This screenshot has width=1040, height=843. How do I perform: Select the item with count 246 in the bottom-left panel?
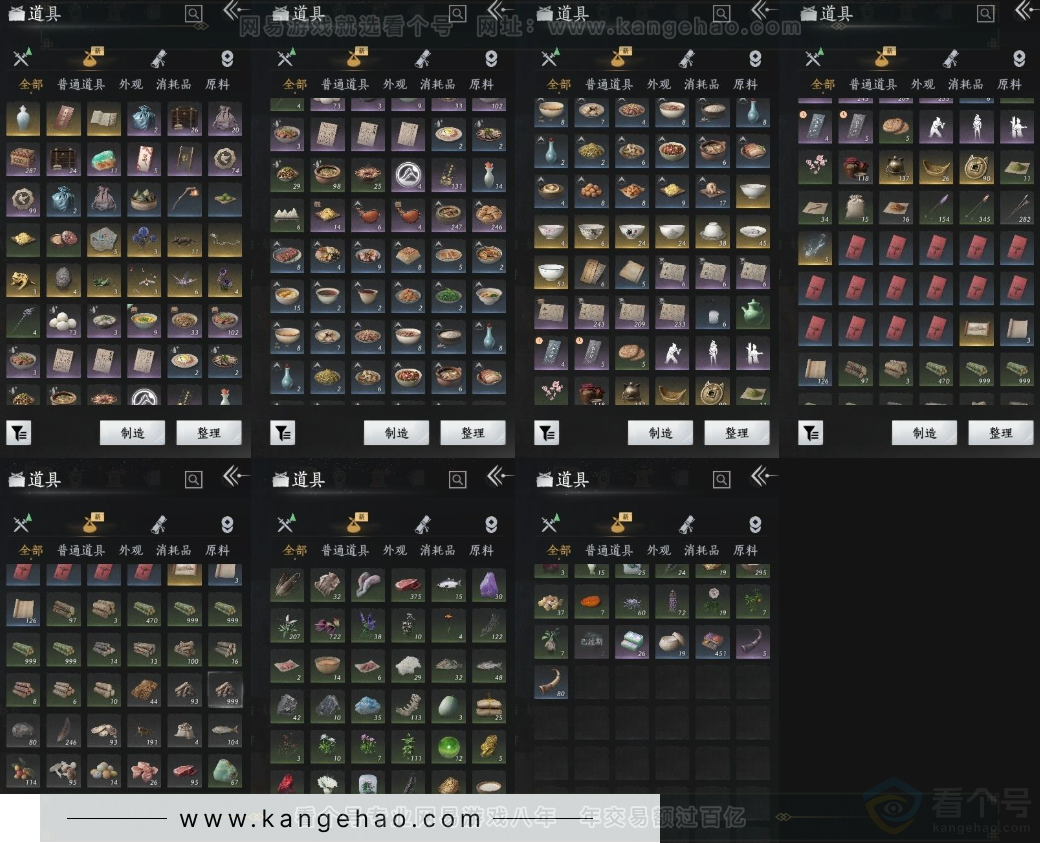tap(64, 730)
